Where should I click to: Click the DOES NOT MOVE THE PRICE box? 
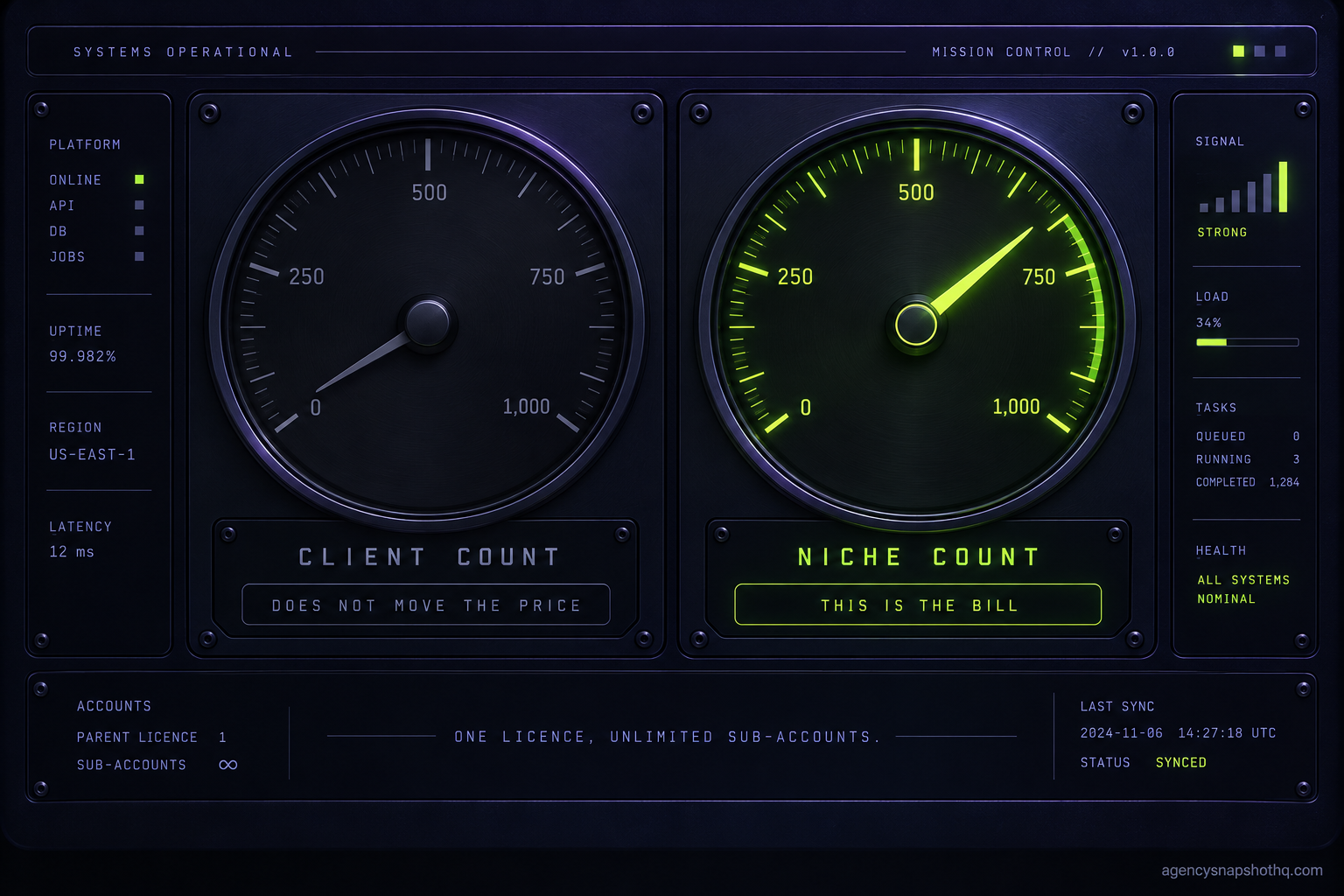tap(426, 605)
